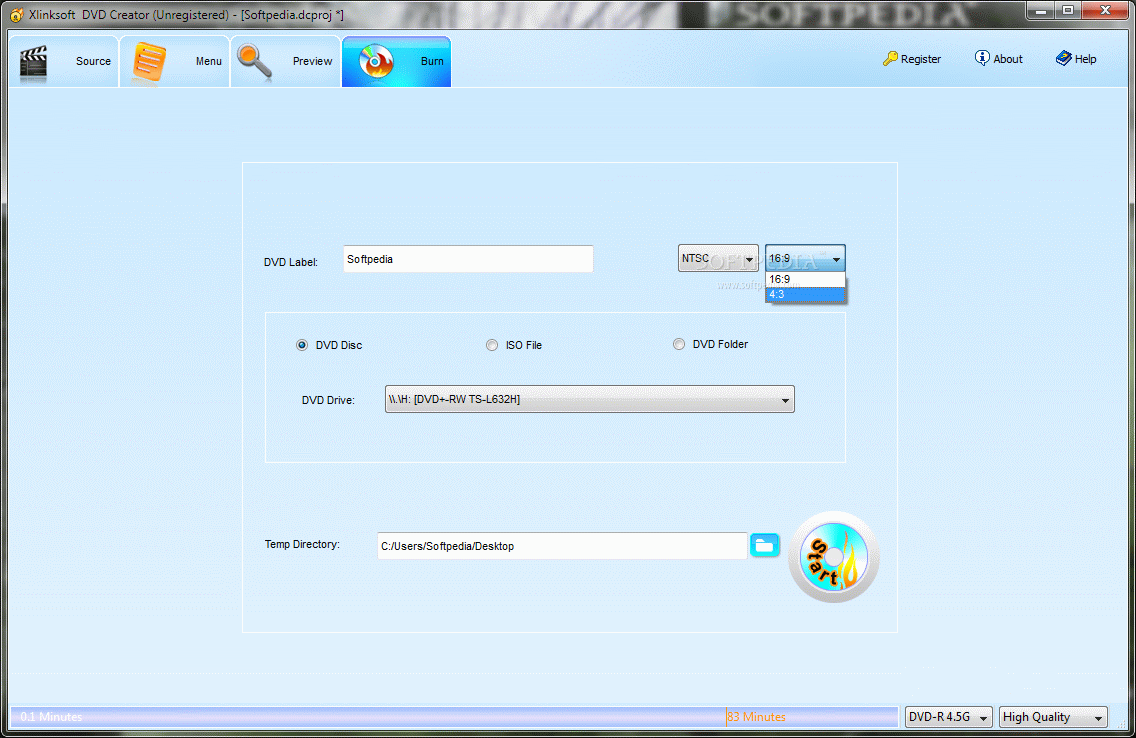Pick 16:9 from the aspect ratio list
Image resolution: width=1136 pixels, height=738 pixels.
click(x=805, y=280)
